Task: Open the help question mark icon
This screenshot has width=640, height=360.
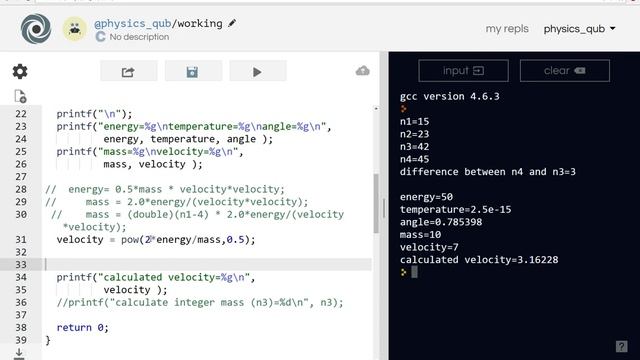Action: click(621, 347)
